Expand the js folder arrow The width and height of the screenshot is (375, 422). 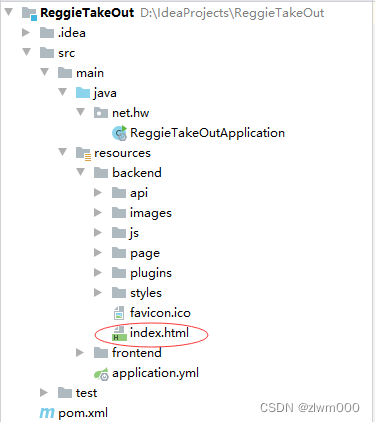point(98,233)
